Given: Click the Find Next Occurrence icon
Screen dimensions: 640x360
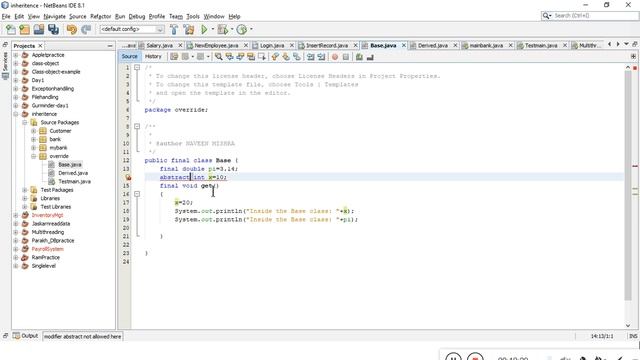Looking at the screenshot, I should (240, 57).
